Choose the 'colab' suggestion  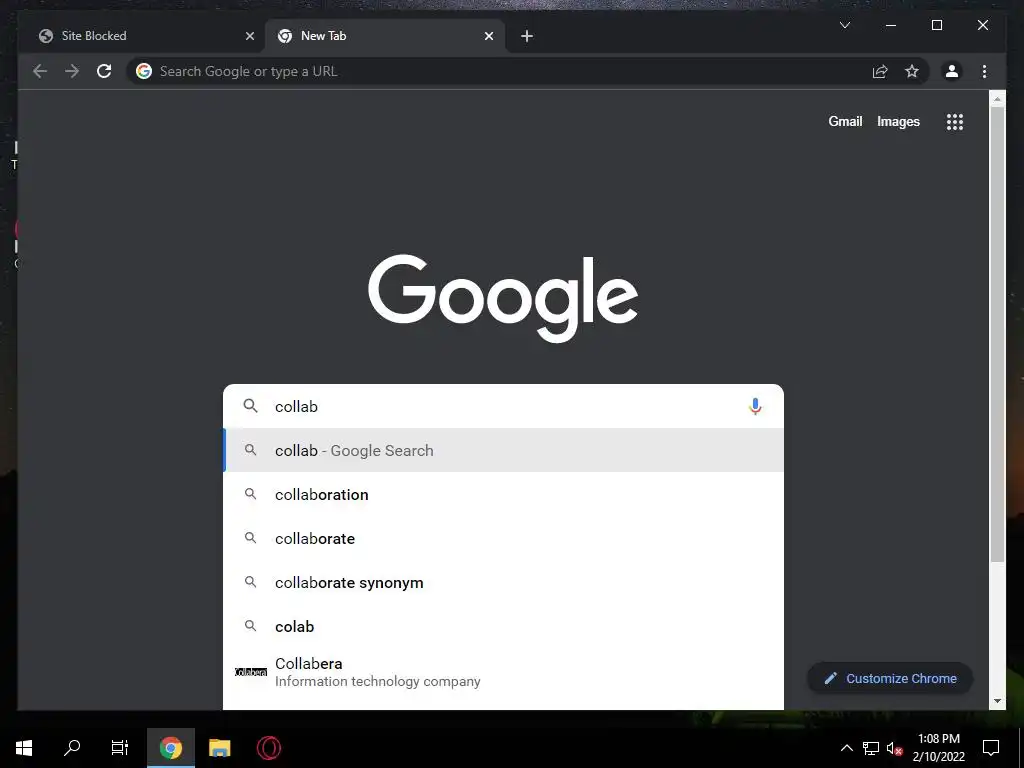[x=503, y=626]
